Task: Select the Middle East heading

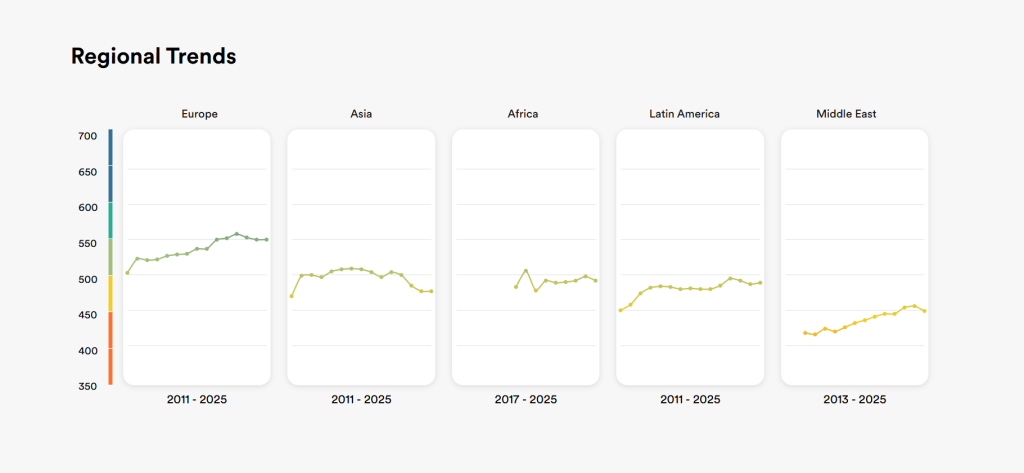Action: coord(846,114)
